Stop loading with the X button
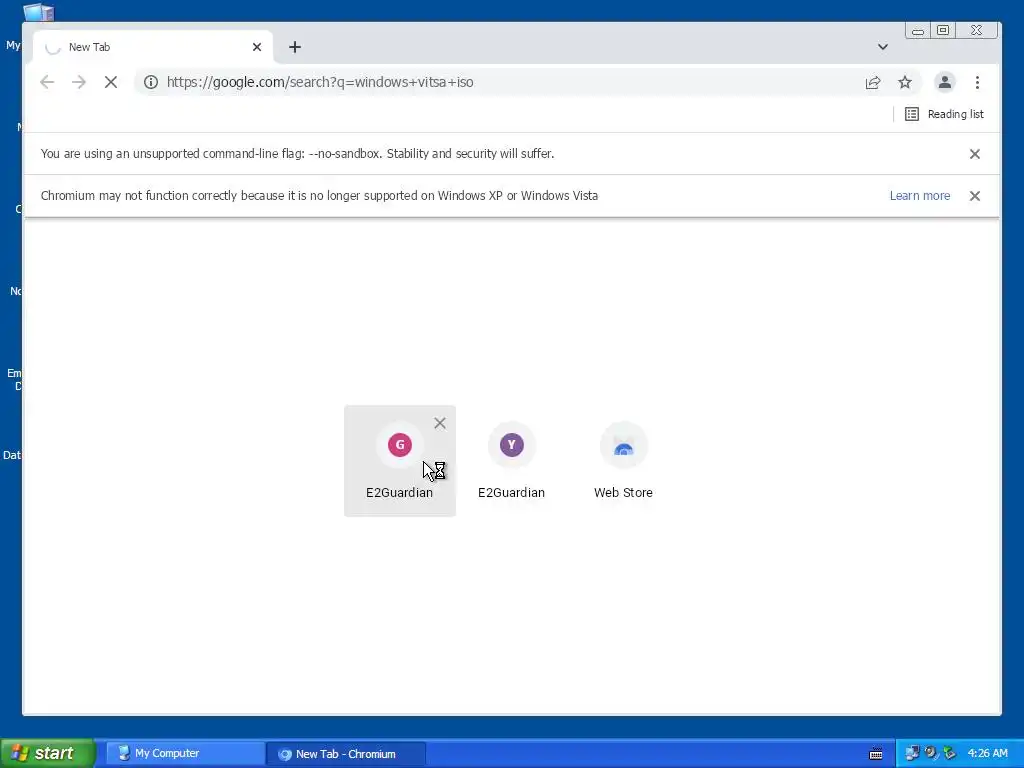Screen dimensions: 1024x768 pos(111,82)
